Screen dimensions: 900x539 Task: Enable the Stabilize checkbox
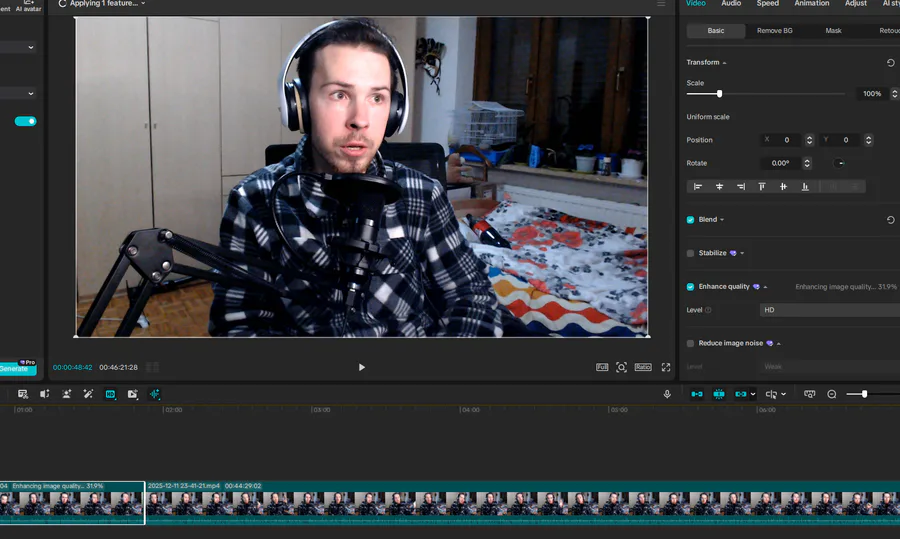(x=690, y=253)
